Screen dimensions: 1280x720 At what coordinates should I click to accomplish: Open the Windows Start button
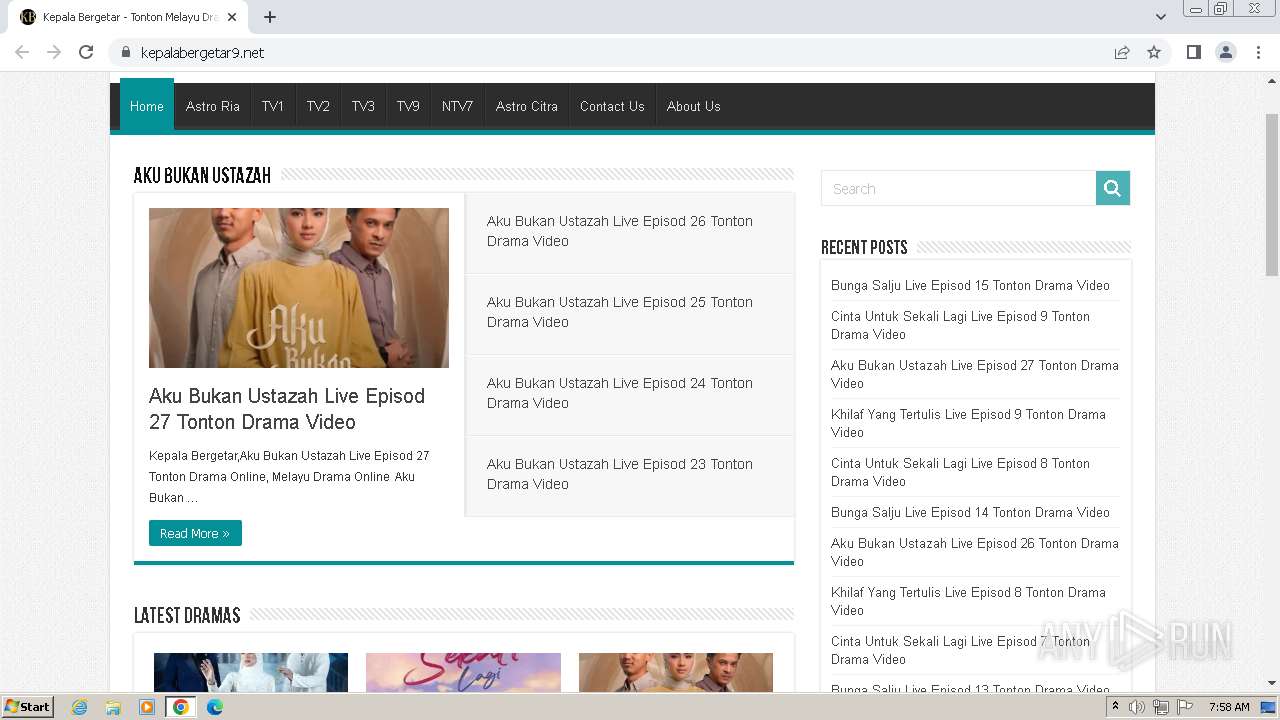(x=27, y=706)
